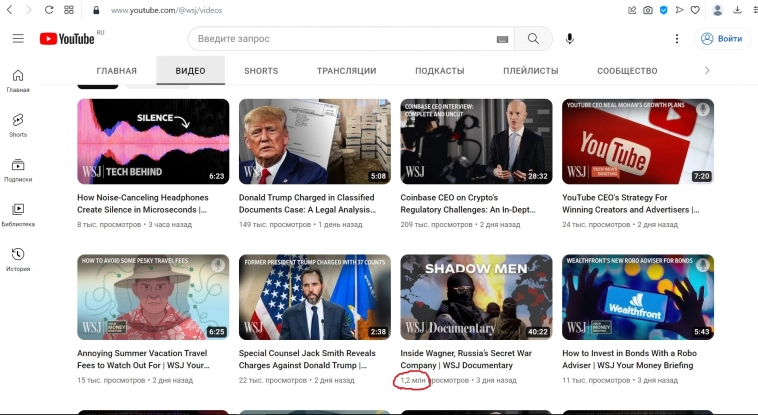Open the ТРАНСЛЯЦИИ channel tab
The height and width of the screenshot is (415, 758).
[346, 71]
